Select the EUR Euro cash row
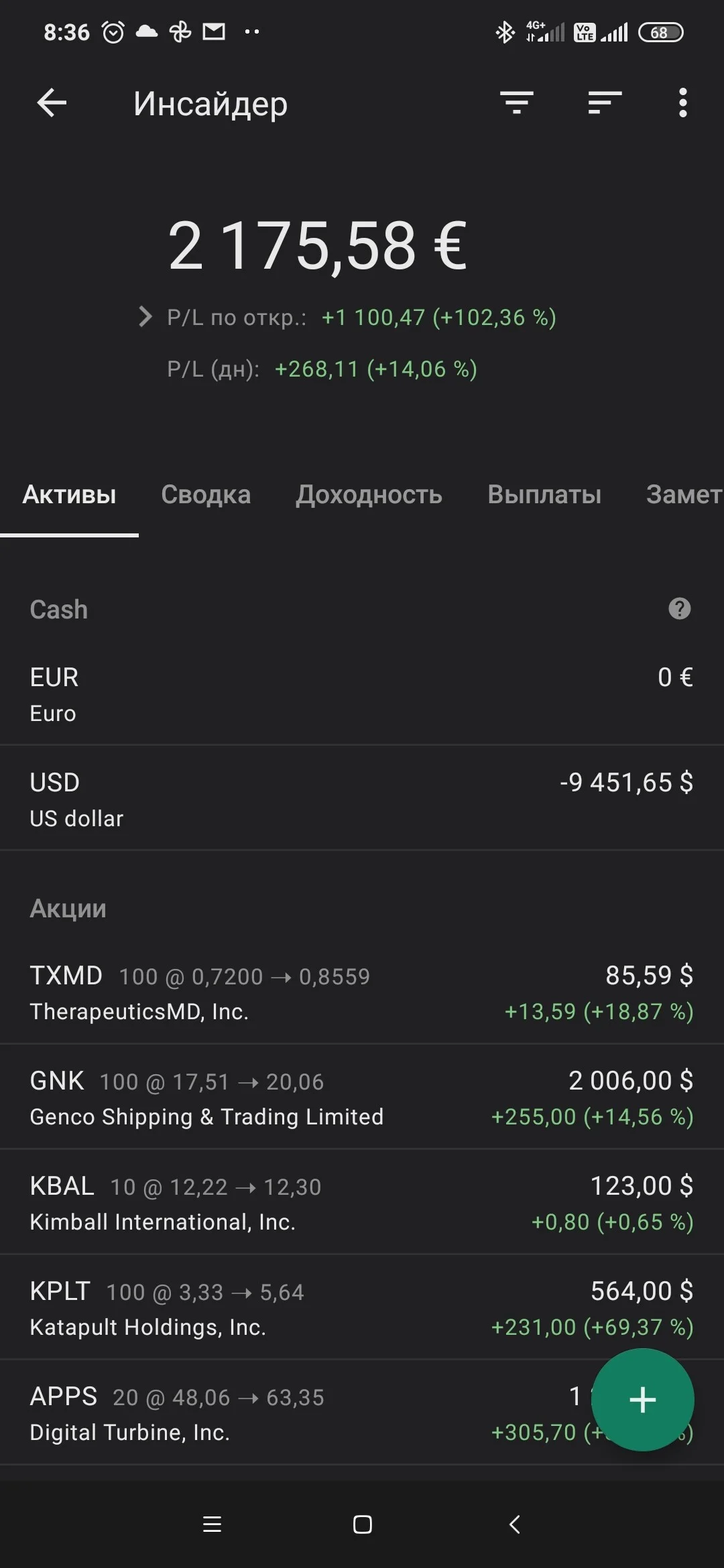Screen dimensions: 724x1568 click(362, 694)
